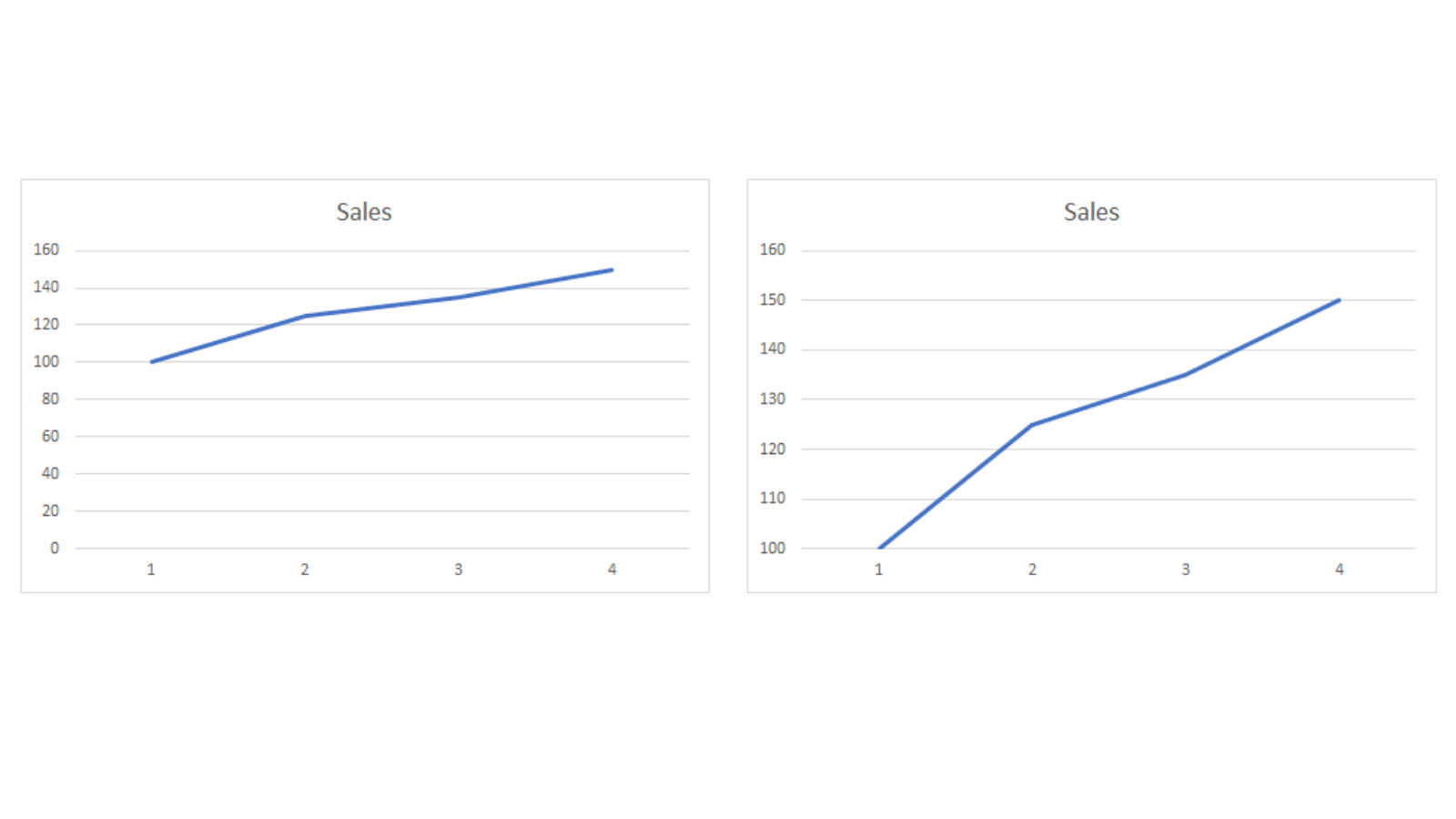Click the 40 axis label in left chart

pyautogui.click(x=50, y=473)
